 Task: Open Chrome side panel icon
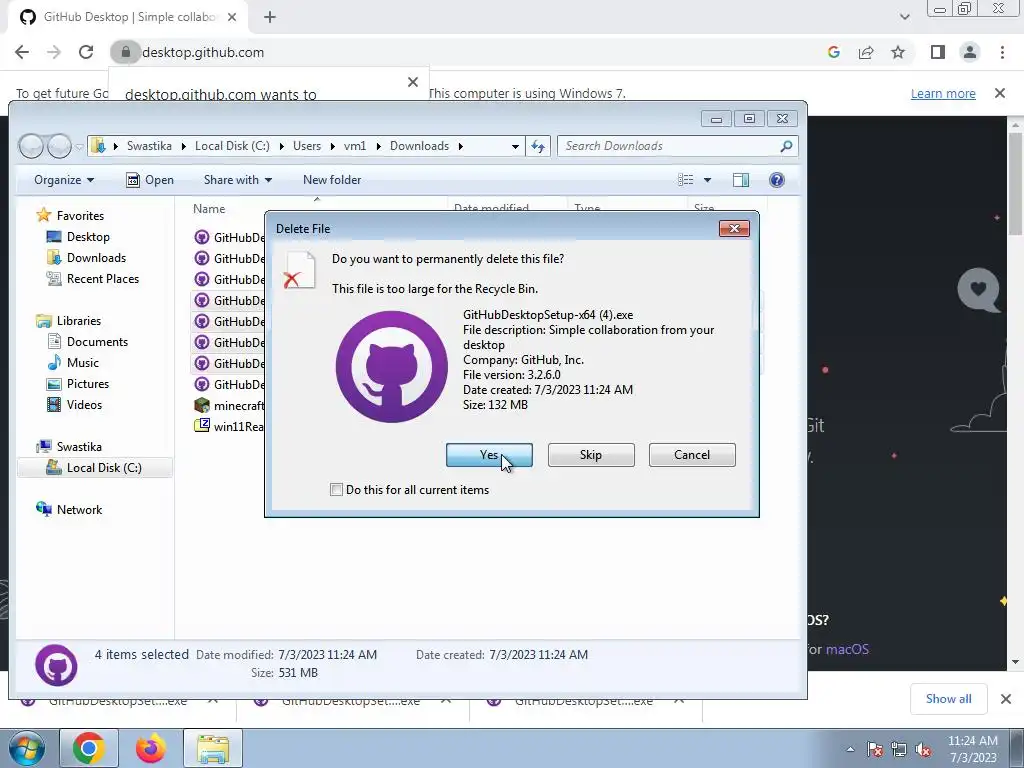point(938,52)
